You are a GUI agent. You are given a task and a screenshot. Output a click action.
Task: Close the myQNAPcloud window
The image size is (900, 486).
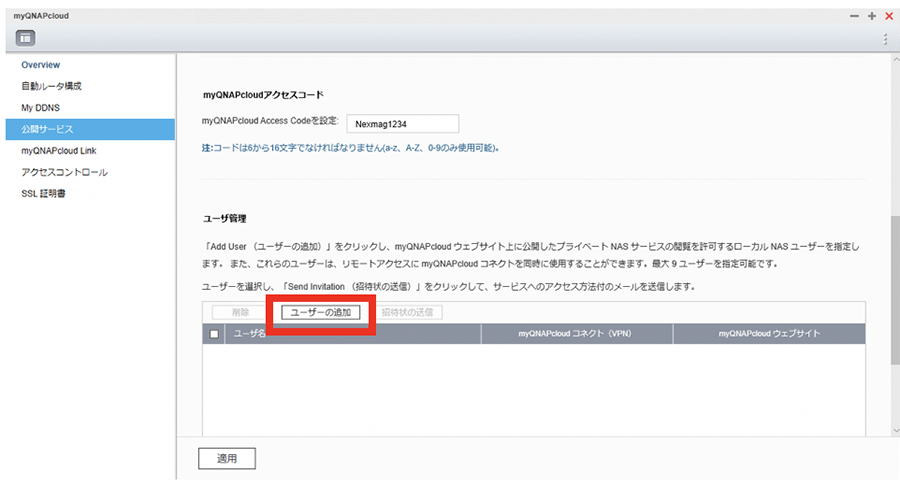pyautogui.click(x=889, y=16)
